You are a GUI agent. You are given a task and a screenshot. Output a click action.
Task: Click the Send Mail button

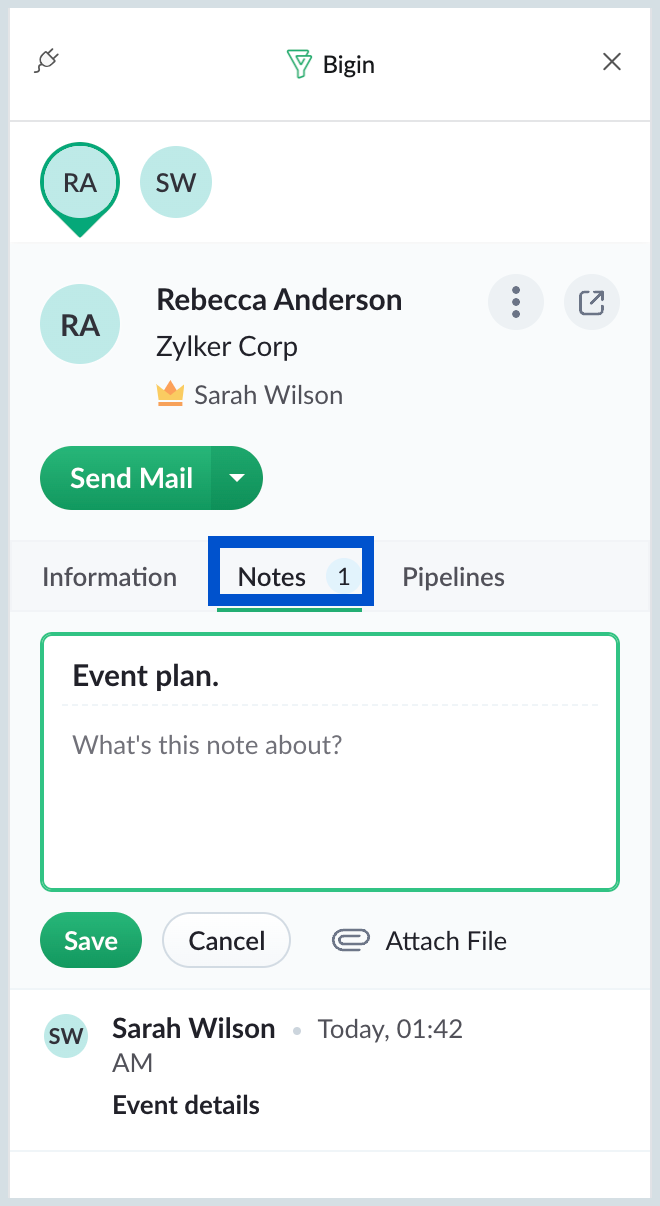126,478
